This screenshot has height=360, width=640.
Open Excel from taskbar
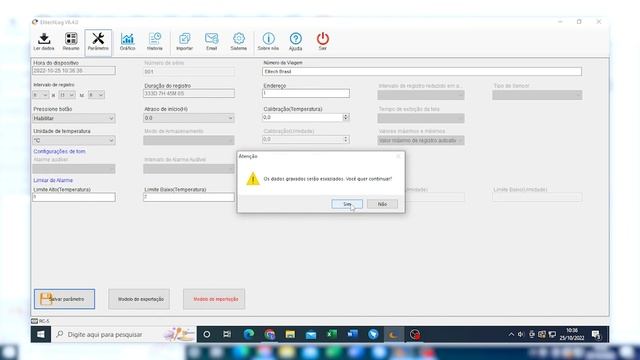[x=332, y=334]
